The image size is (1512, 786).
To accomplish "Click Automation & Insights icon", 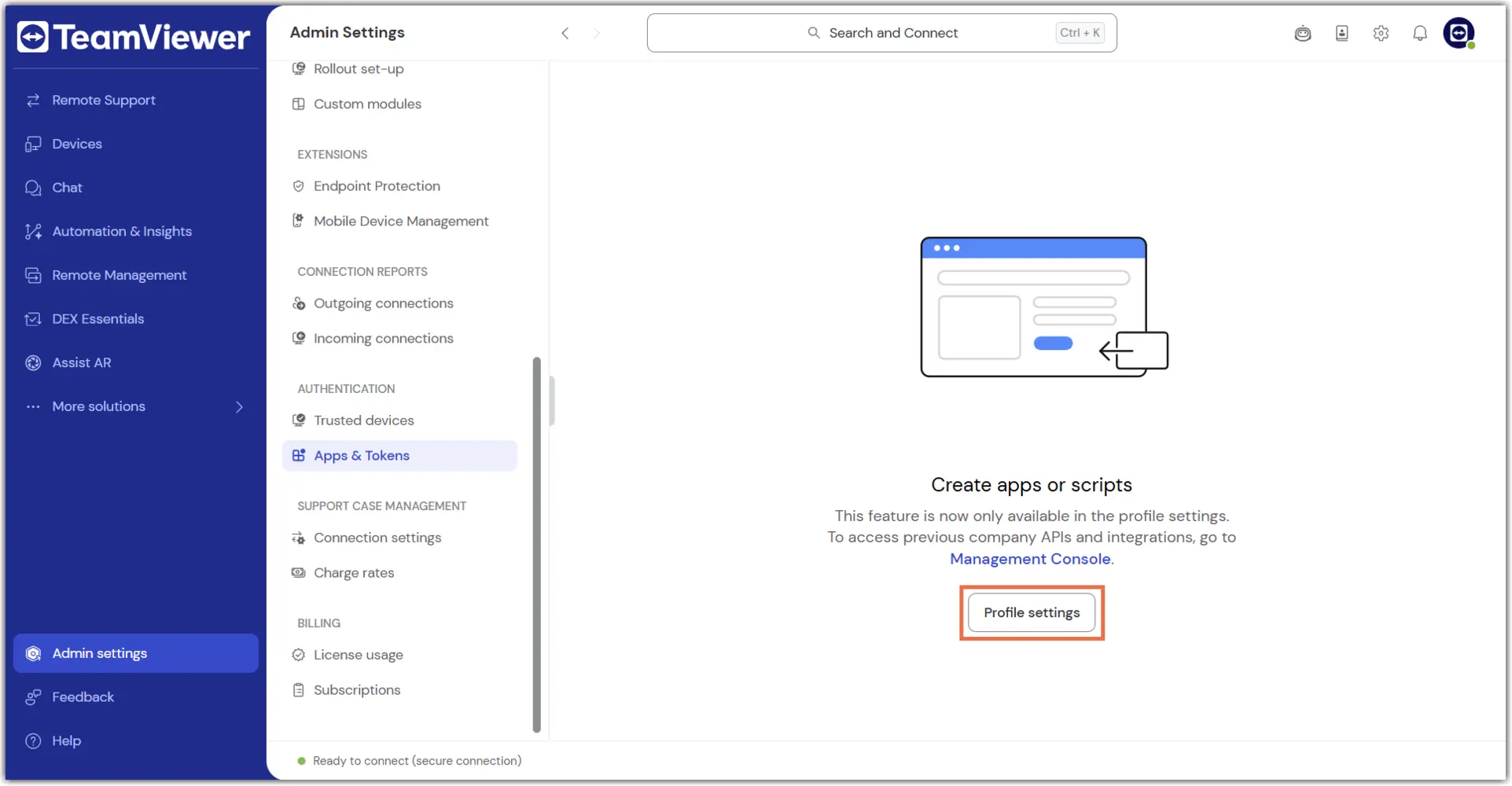I will 33,231.
